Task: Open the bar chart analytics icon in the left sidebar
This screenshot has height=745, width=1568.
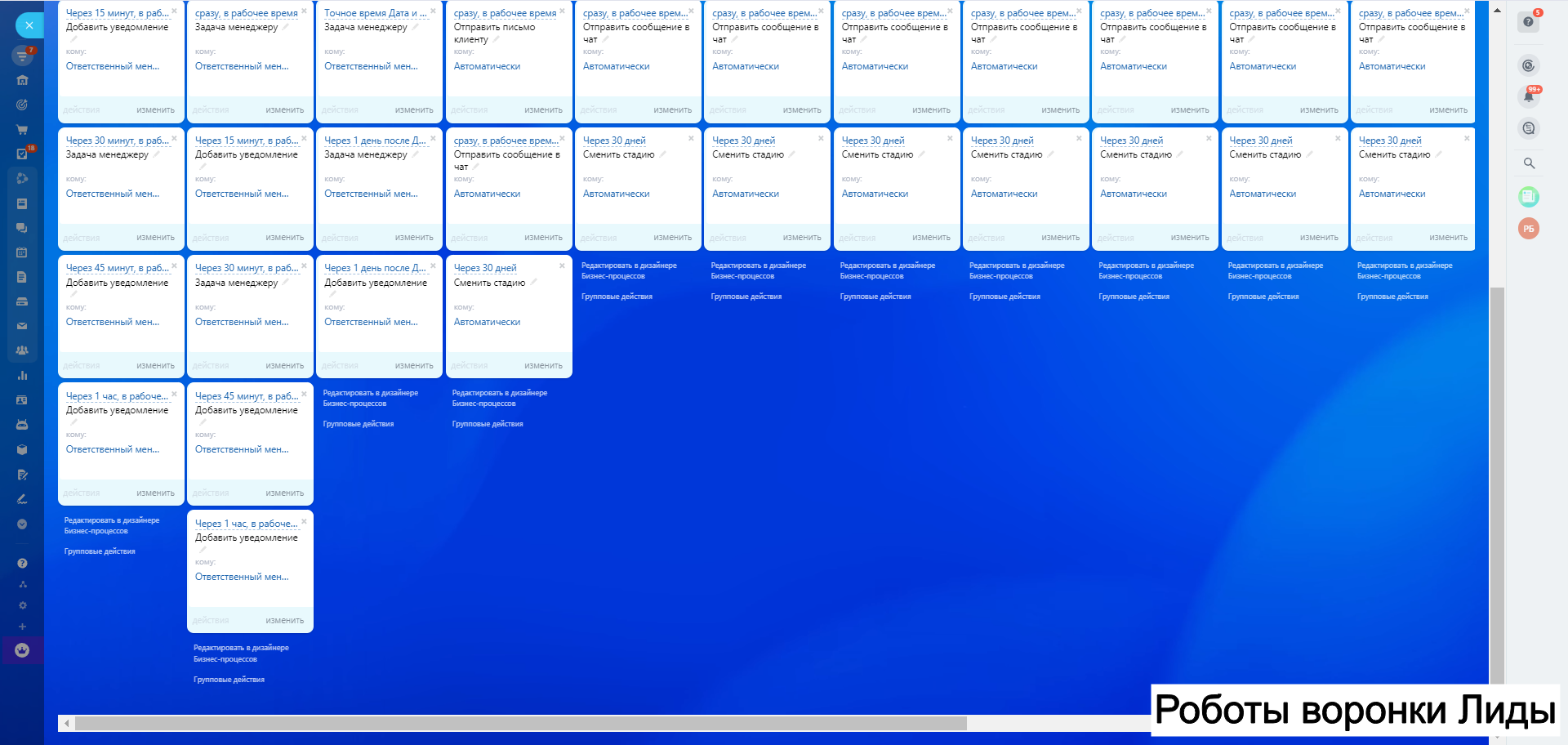Action: tap(22, 376)
